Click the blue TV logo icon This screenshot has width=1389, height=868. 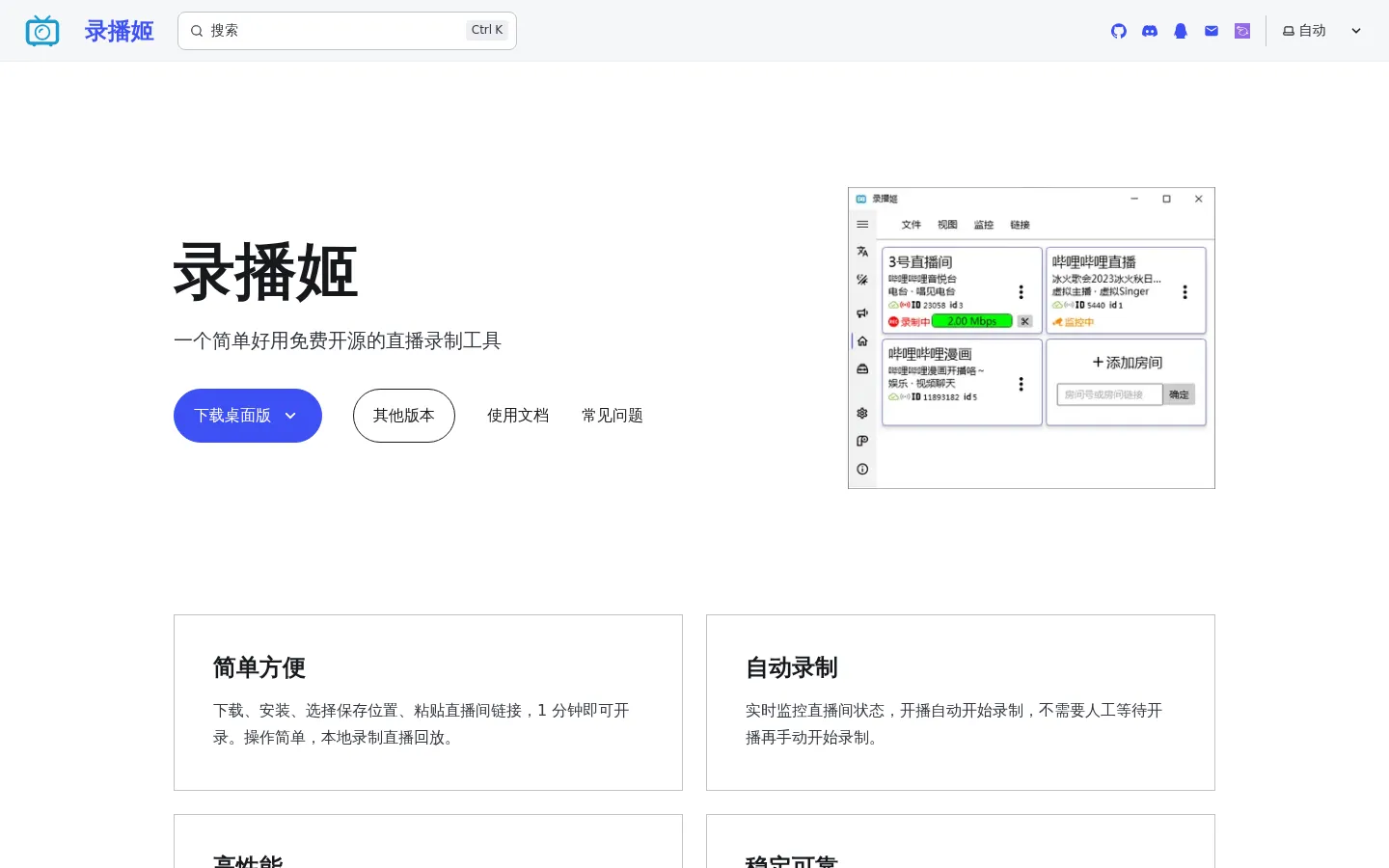click(42, 31)
